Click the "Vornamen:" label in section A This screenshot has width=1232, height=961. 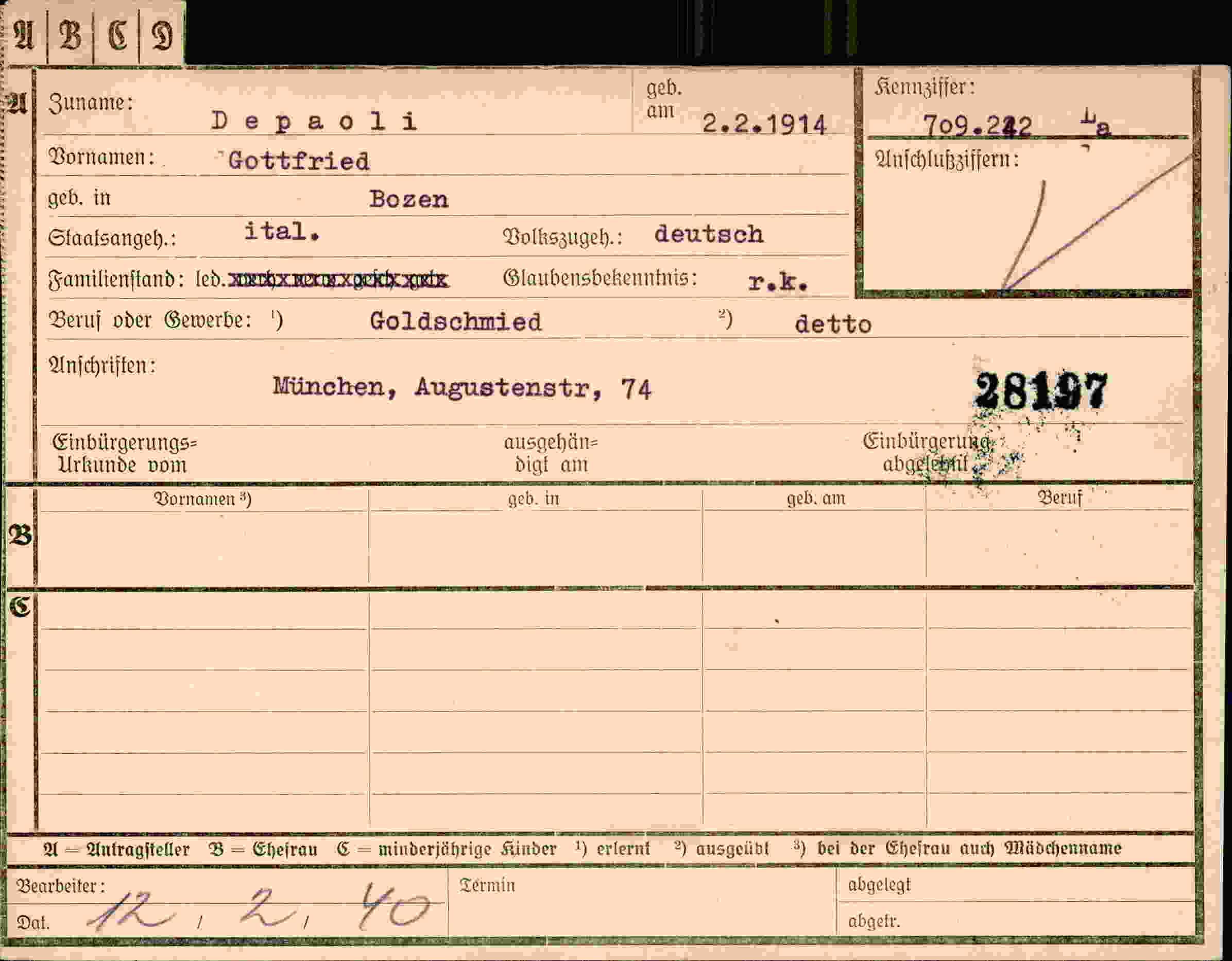[x=101, y=158]
